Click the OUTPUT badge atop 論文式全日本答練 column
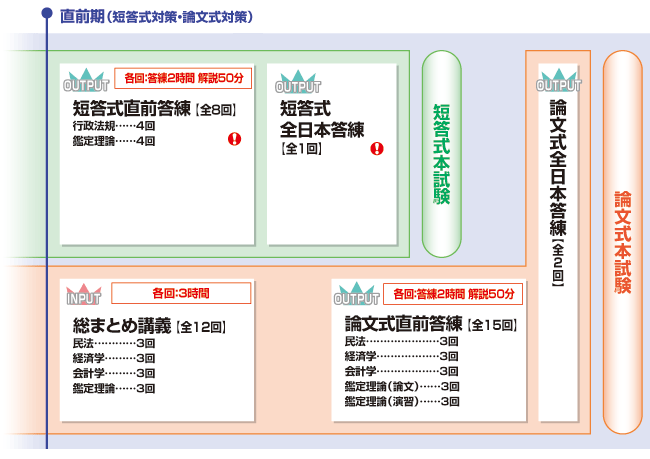Image resolution: width=650 pixels, height=459 pixels. coord(559,81)
